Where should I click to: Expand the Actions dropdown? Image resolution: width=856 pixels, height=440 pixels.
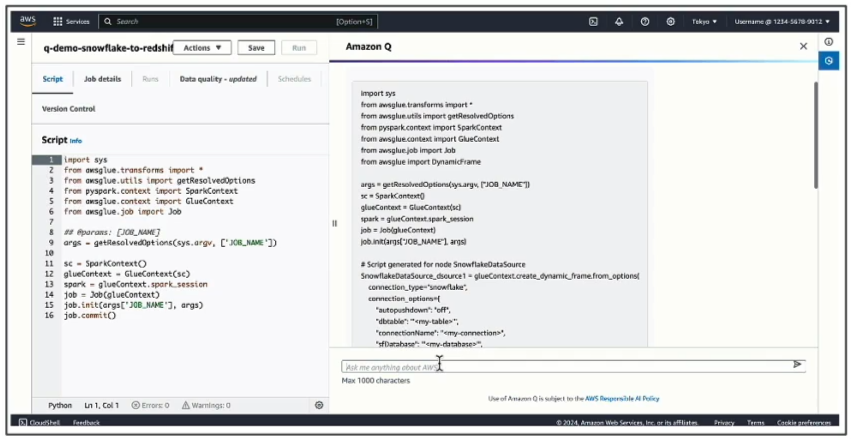point(202,47)
